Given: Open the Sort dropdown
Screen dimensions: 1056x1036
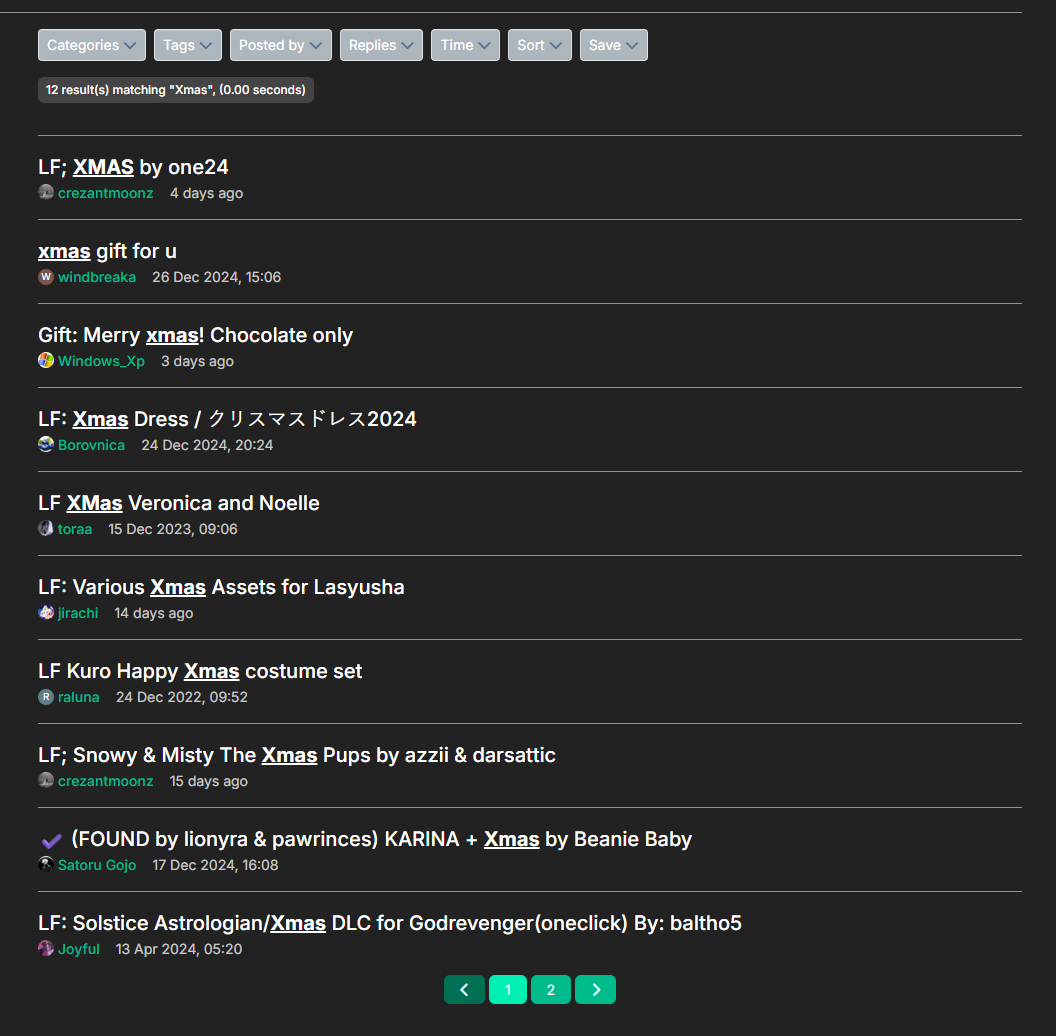Looking at the screenshot, I should pos(539,45).
